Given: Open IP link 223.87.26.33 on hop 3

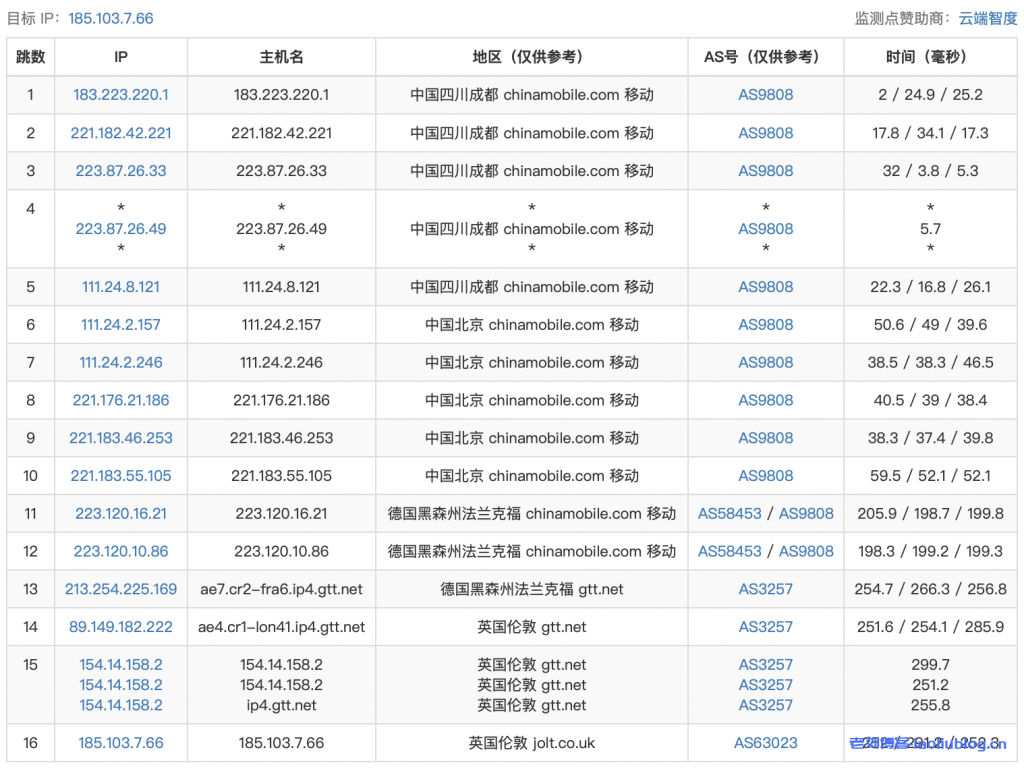Looking at the screenshot, I should (x=120, y=171).
